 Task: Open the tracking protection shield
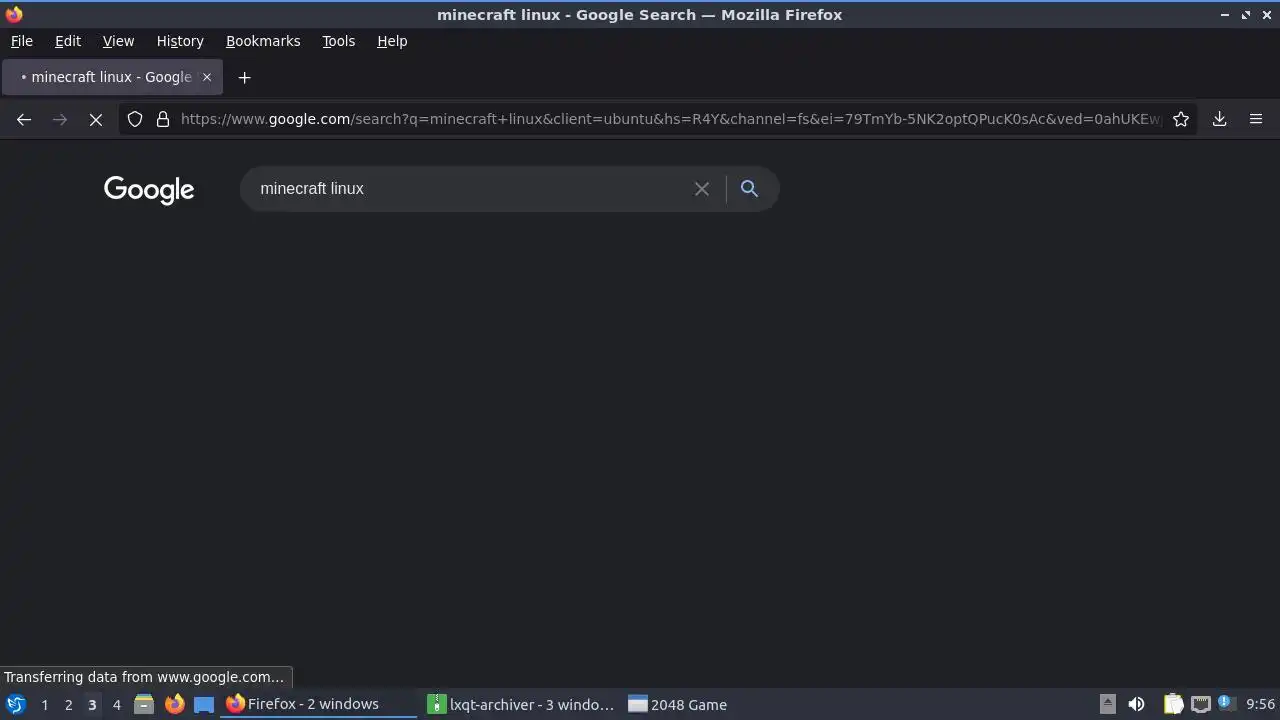(135, 119)
